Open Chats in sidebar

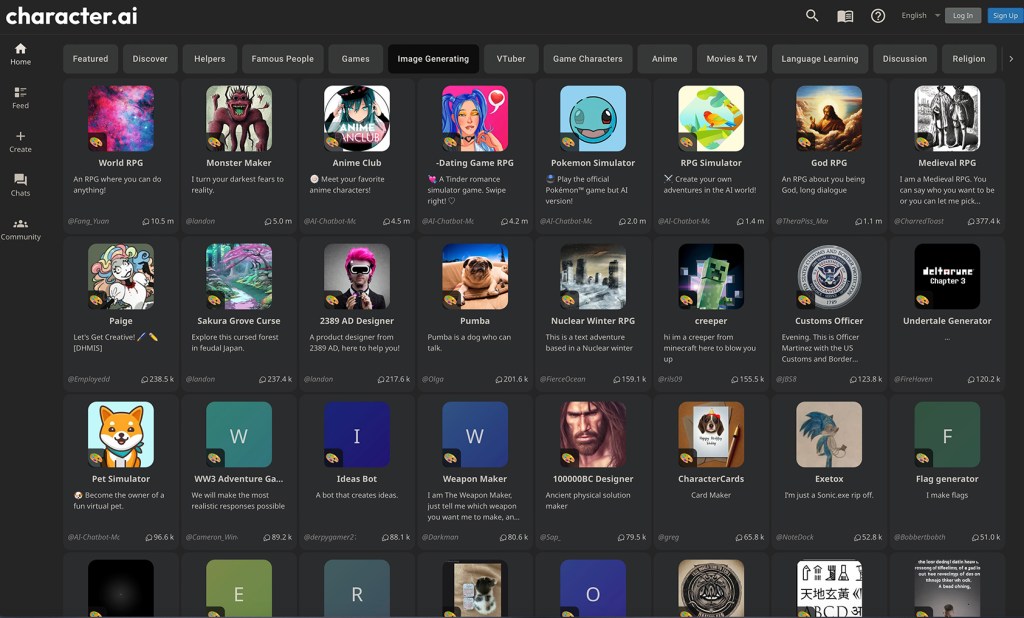click(20, 186)
